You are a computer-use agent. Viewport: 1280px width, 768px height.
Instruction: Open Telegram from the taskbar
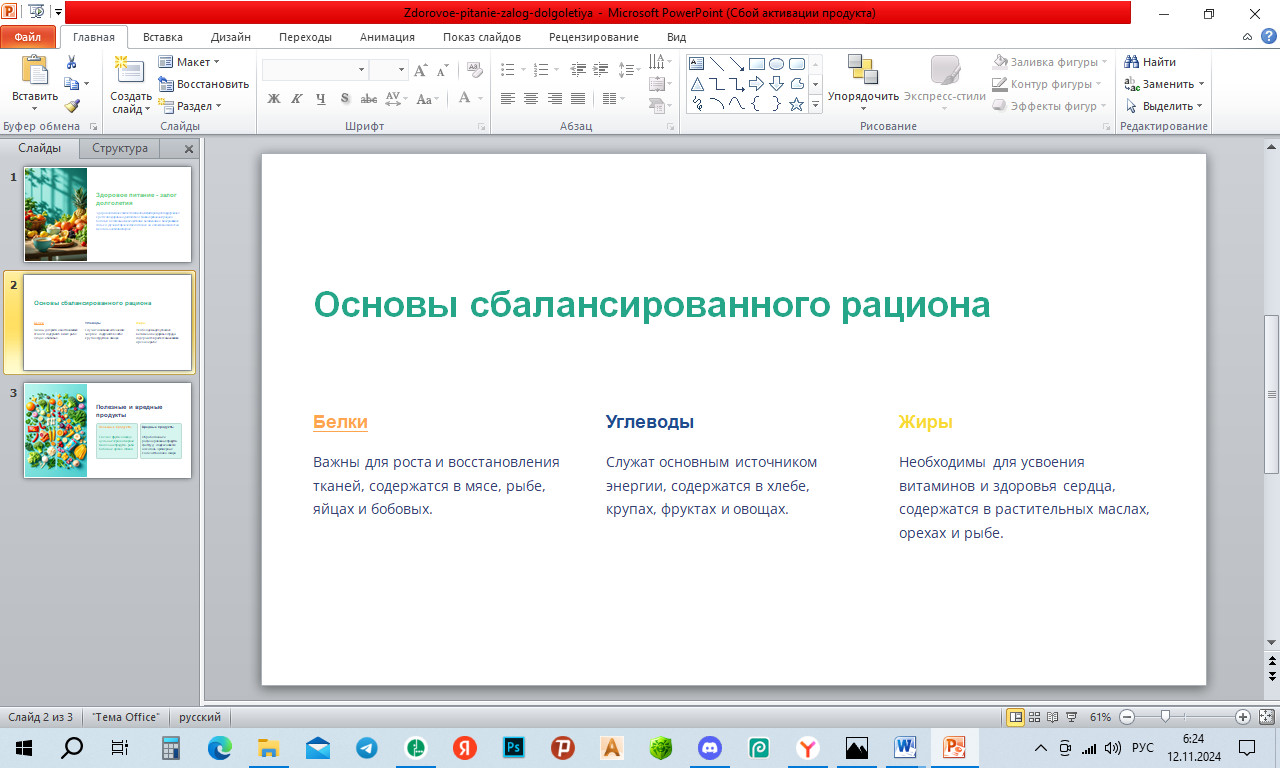tap(366, 747)
